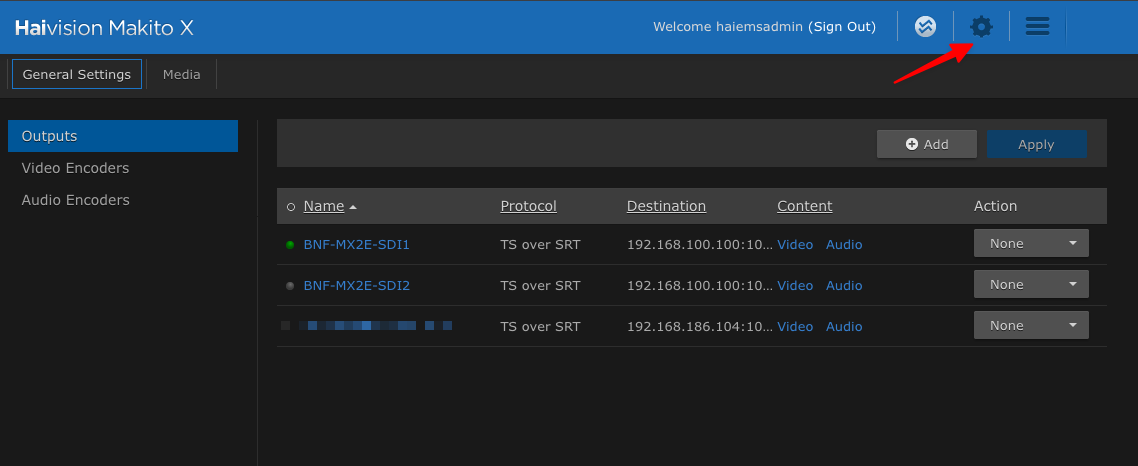Open the settings gear icon
Image resolution: width=1138 pixels, height=466 pixels.
(x=981, y=28)
